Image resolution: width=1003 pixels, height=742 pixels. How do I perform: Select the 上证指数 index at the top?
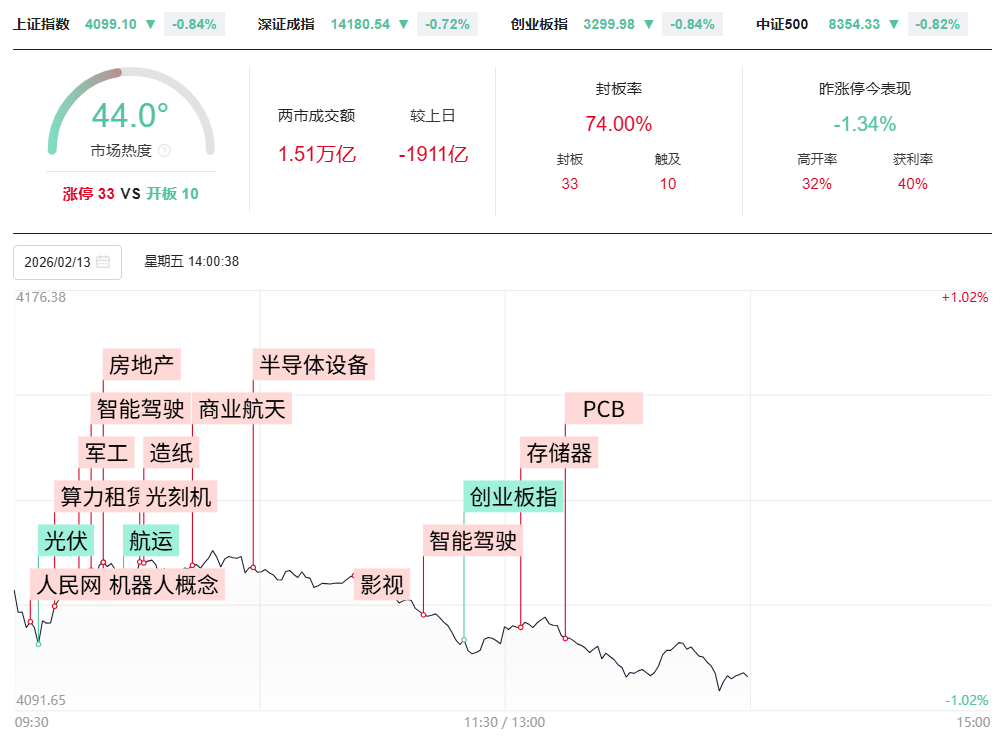tap(42, 24)
